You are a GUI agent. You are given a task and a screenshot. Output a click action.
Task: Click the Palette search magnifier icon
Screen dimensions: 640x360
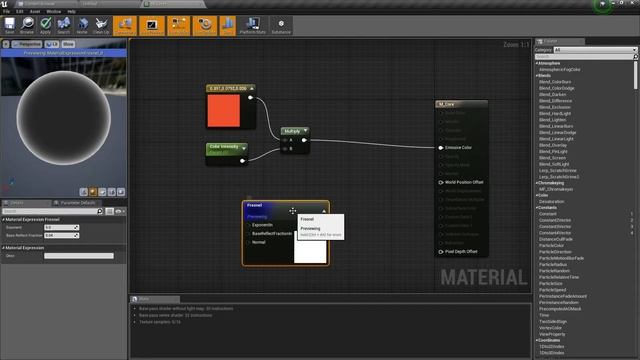coord(636,56)
